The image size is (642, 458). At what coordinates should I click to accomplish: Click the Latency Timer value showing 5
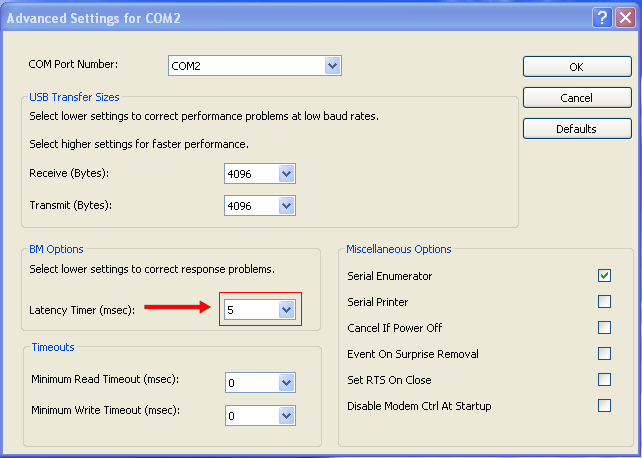click(x=249, y=311)
